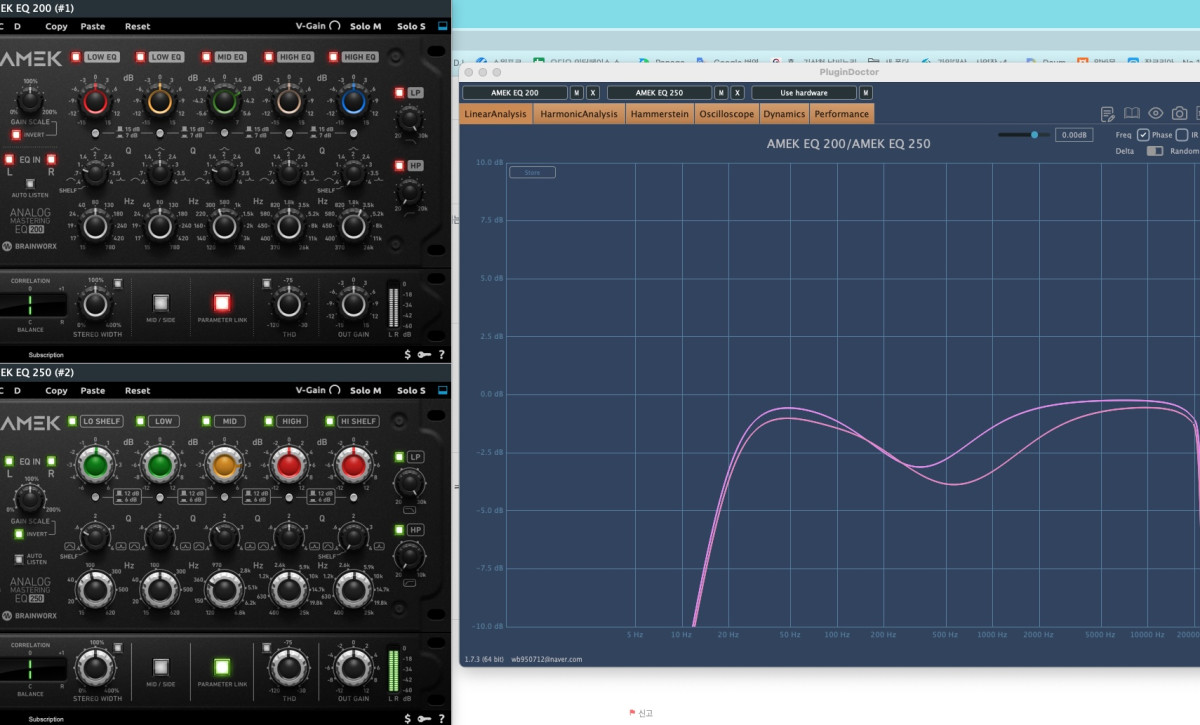Click the Out Gain knob in EQ 200
1200x725 pixels.
(352, 303)
